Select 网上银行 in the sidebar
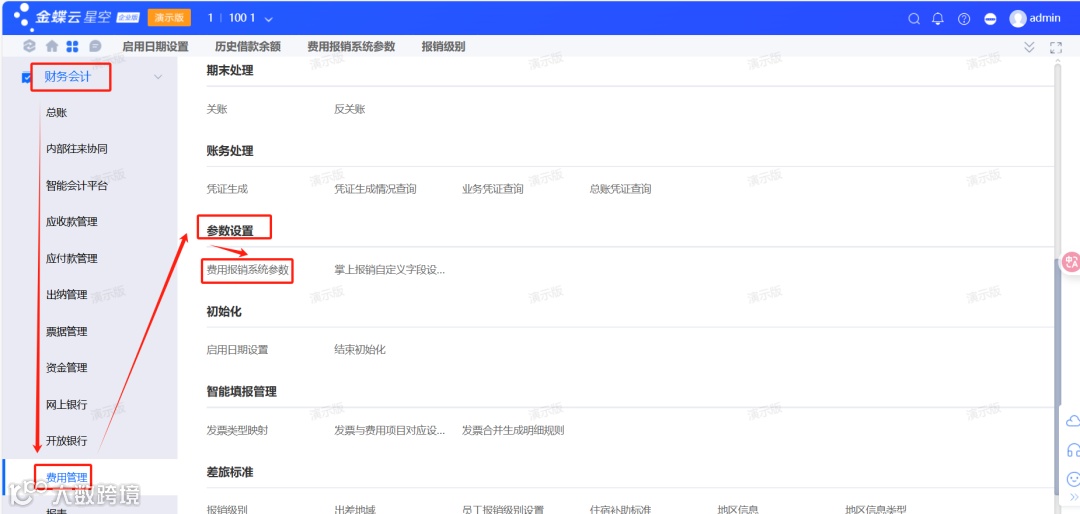The width and height of the screenshot is (1080, 514). tap(66, 404)
